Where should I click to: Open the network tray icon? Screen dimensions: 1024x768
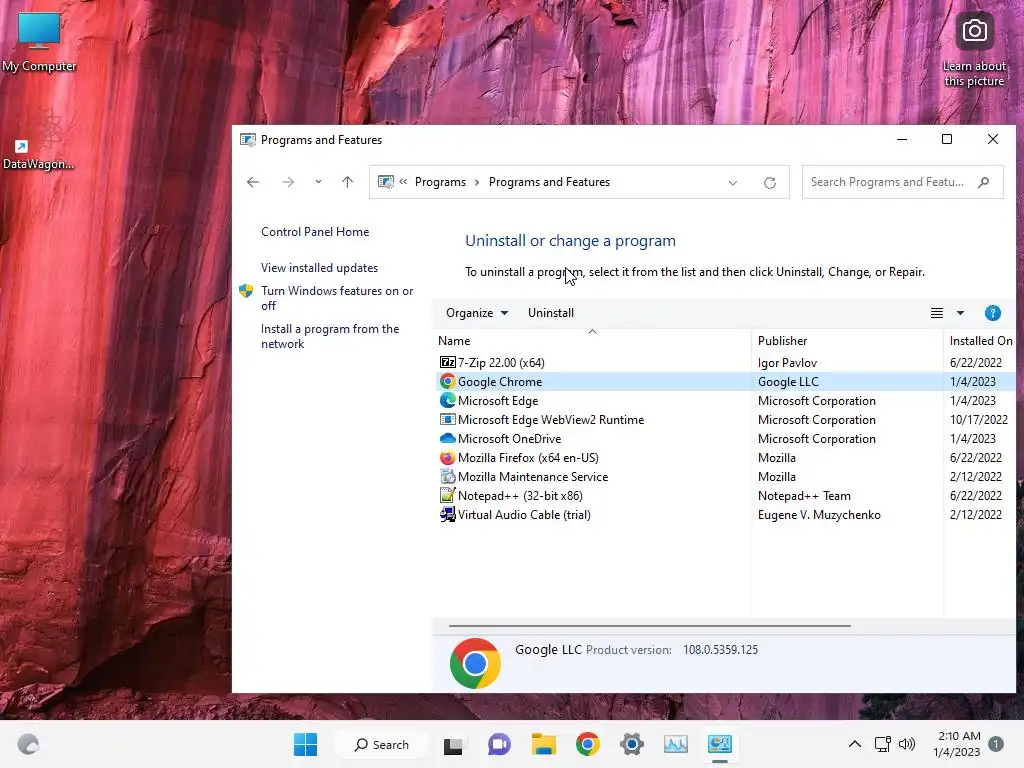(882, 744)
